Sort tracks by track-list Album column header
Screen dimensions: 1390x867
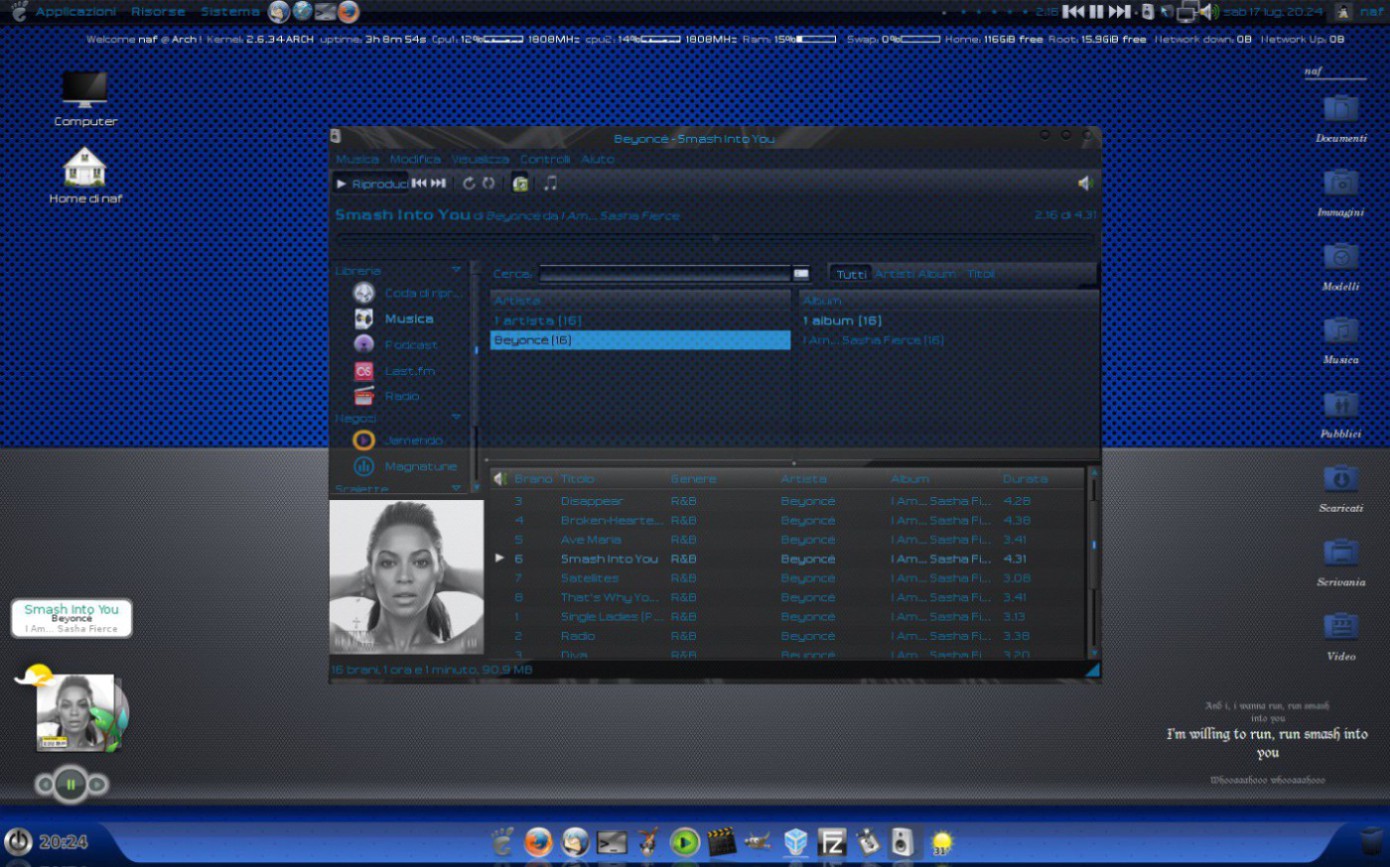pos(942,479)
